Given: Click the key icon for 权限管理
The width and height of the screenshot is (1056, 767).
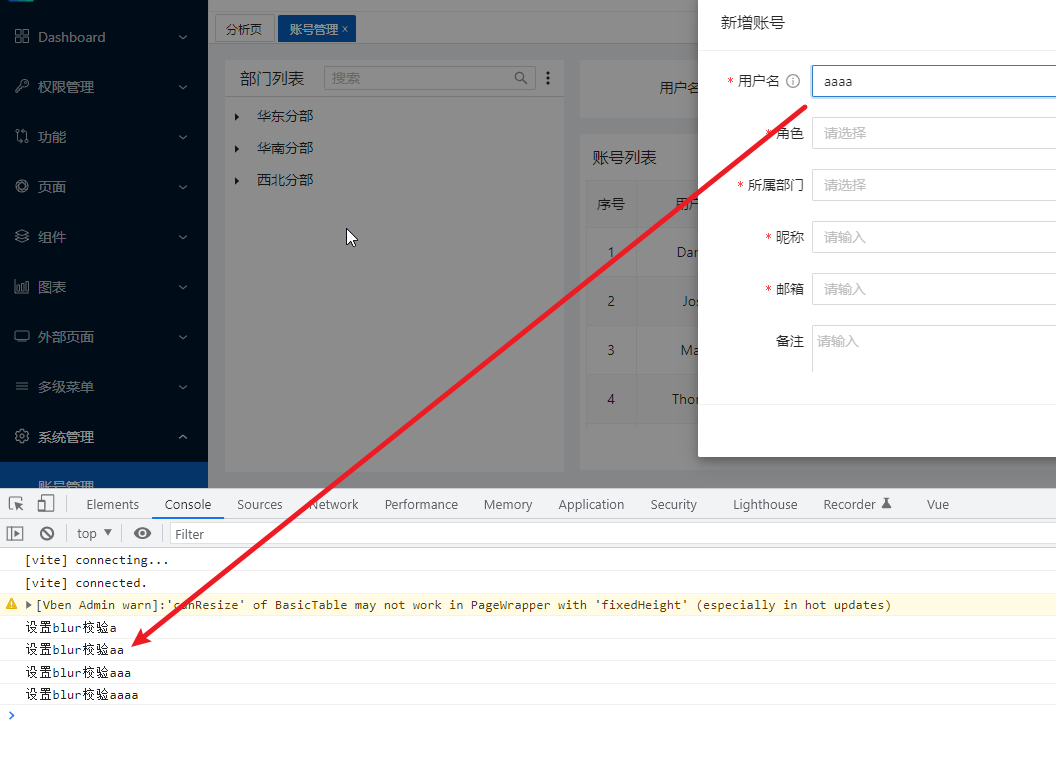Looking at the screenshot, I should [x=22, y=86].
